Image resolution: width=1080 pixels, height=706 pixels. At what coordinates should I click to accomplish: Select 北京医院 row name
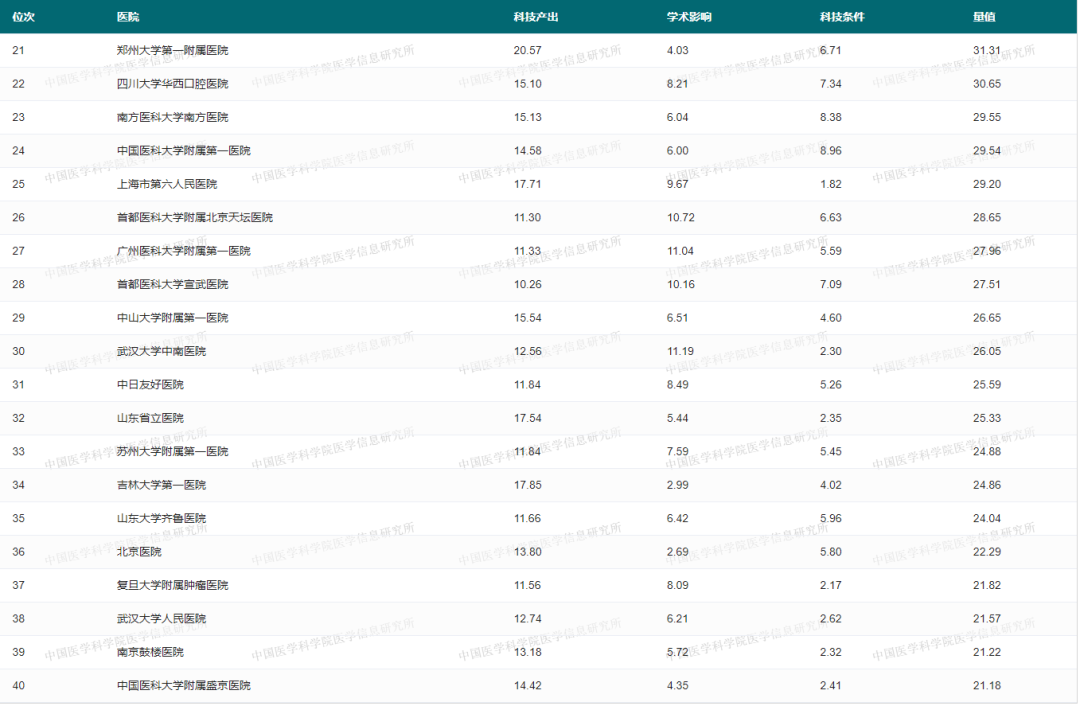click(x=139, y=552)
